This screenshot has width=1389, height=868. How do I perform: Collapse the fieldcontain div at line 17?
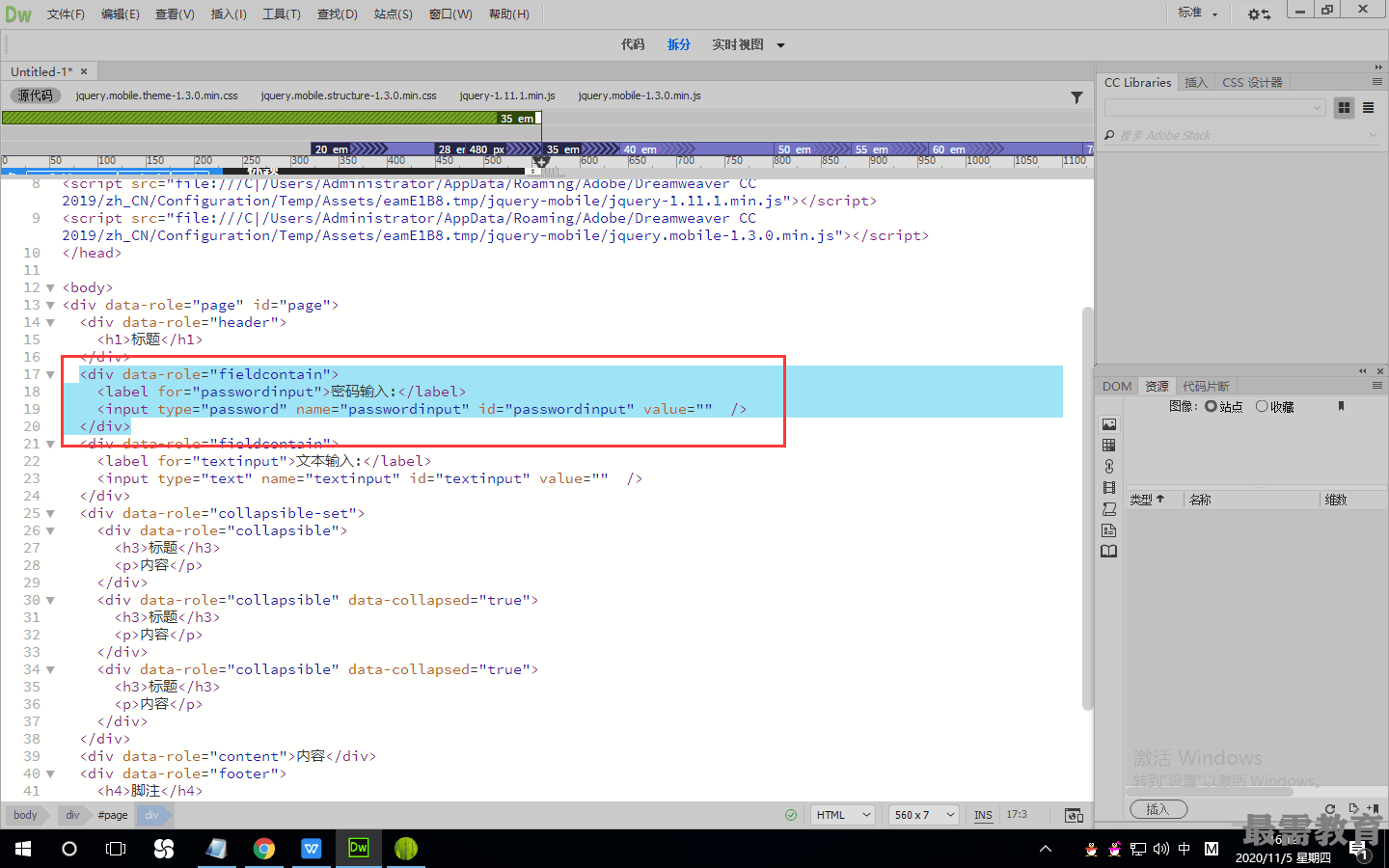tap(50, 374)
